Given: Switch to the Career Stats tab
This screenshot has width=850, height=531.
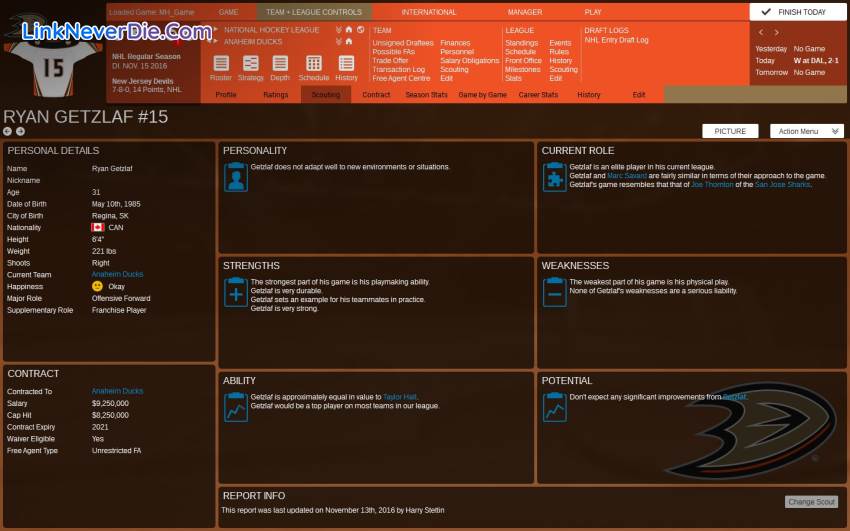Looking at the screenshot, I should (x=538, y=95).
